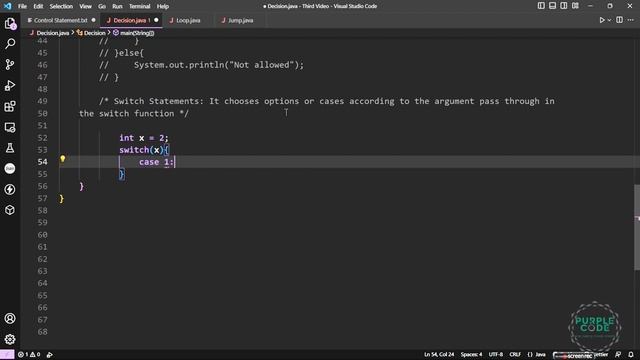This screenshot has width=640, height=360.
Task: Open the File menu
Action: 22,6
